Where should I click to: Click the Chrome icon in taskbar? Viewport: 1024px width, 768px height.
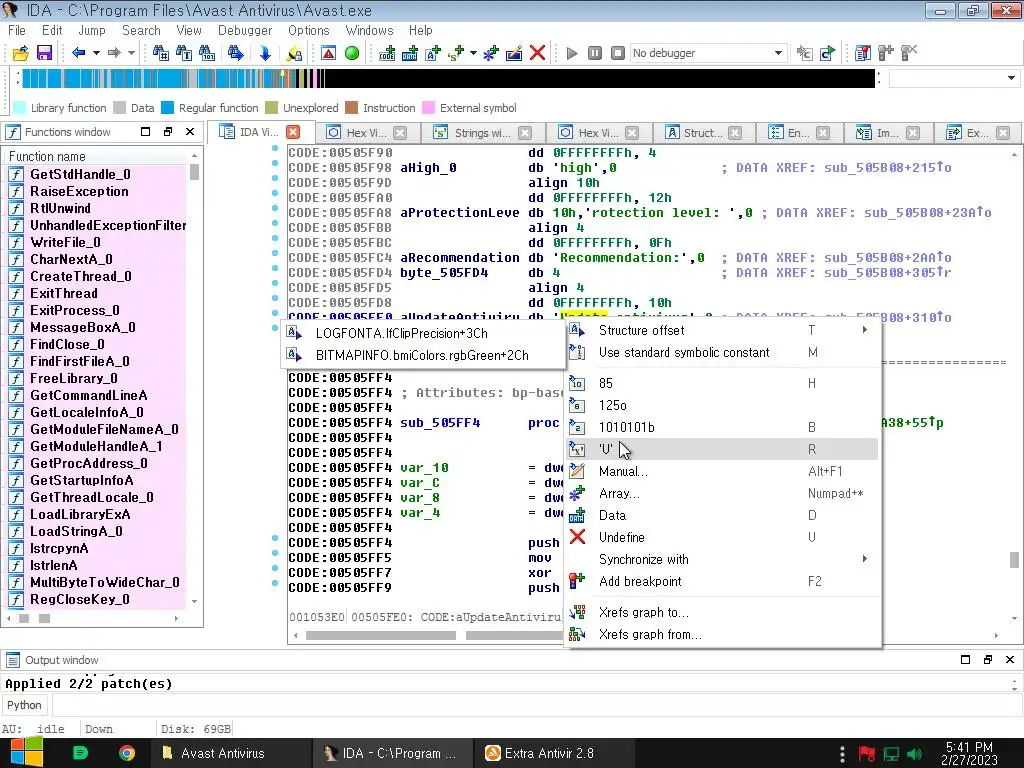[127, 753]
